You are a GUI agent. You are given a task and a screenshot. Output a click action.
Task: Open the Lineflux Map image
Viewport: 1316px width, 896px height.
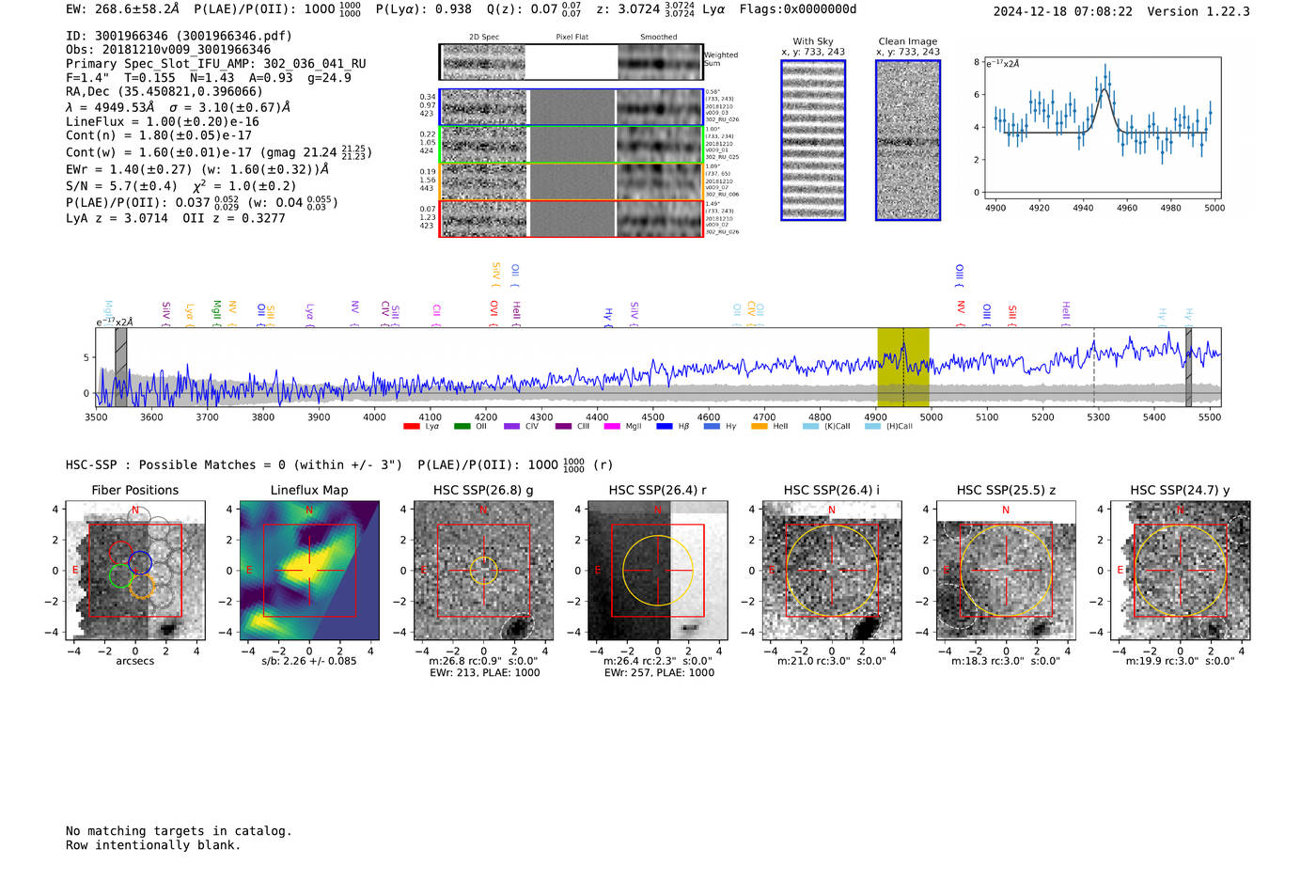pyautogui.click(x=309, y=571)
